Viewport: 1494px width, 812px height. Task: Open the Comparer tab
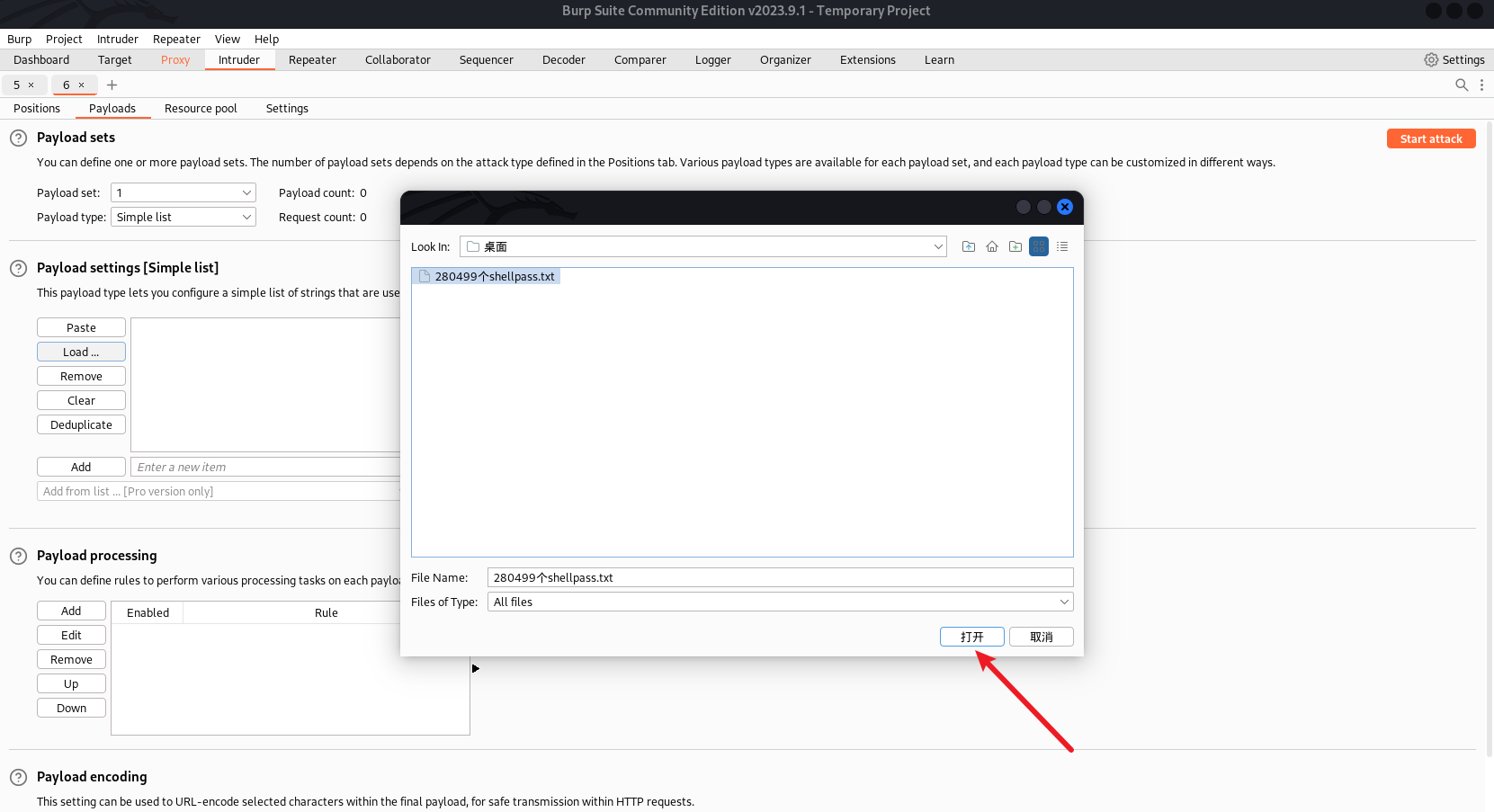point(640,59)
